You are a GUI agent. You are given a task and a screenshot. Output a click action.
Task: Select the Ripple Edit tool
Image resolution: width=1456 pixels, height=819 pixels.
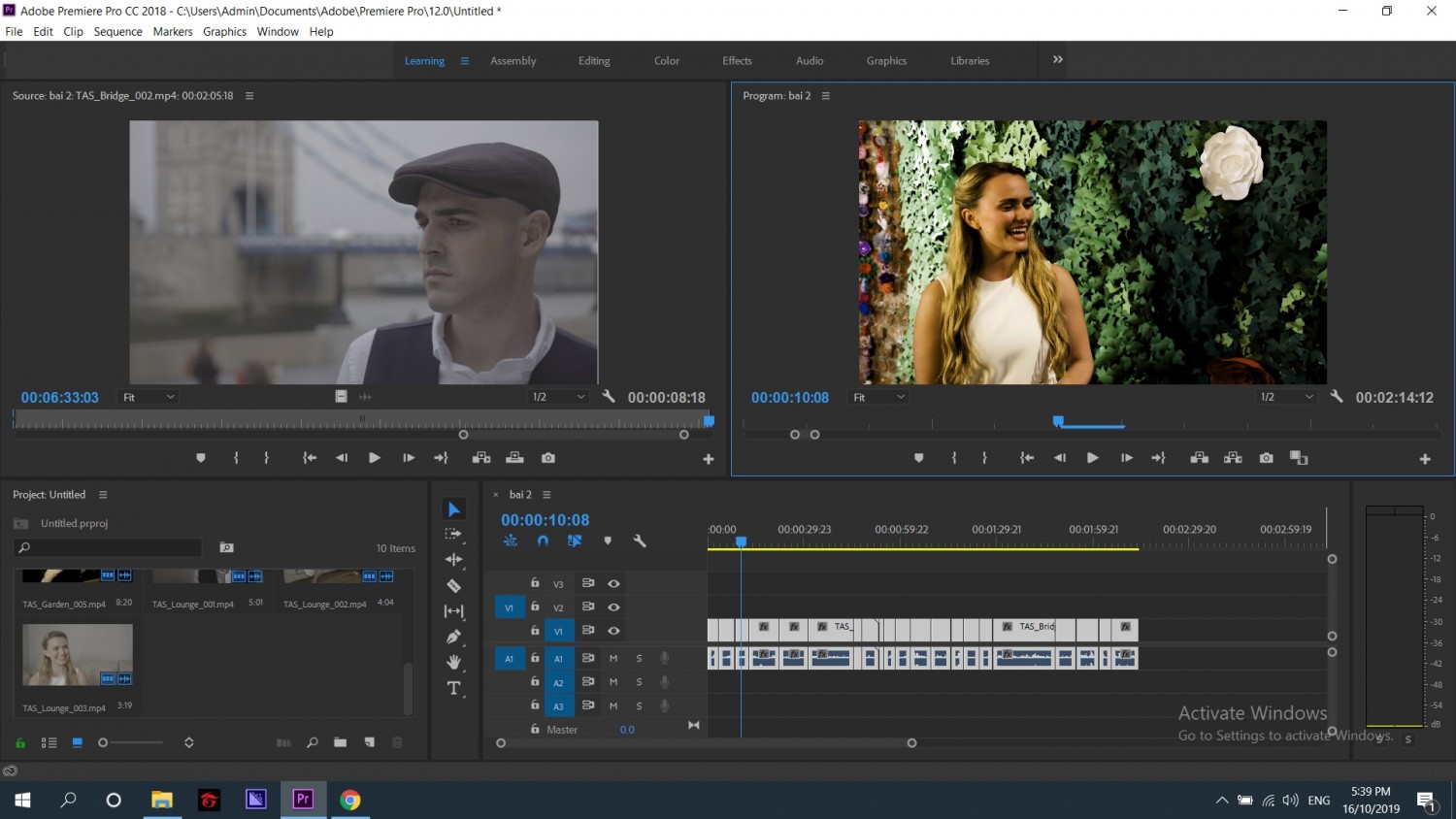click(x=453, y=559)
